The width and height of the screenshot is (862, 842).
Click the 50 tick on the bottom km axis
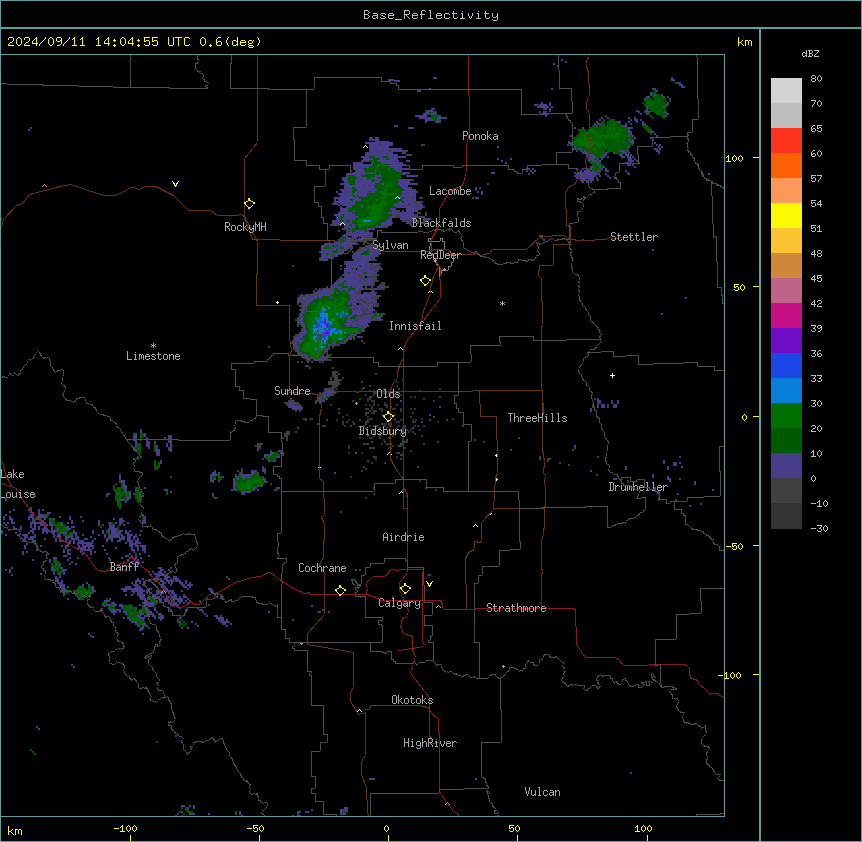(x=514, y=828)
